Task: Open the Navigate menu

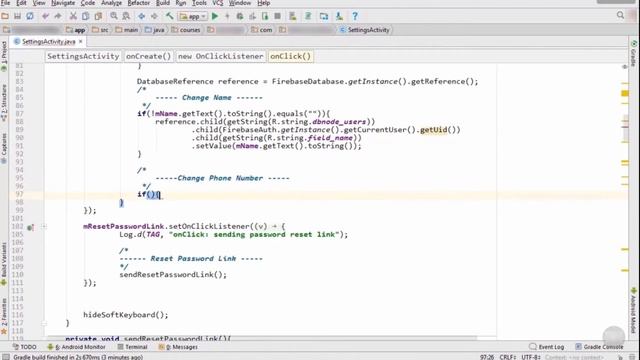Action: (x=63, y=3)
